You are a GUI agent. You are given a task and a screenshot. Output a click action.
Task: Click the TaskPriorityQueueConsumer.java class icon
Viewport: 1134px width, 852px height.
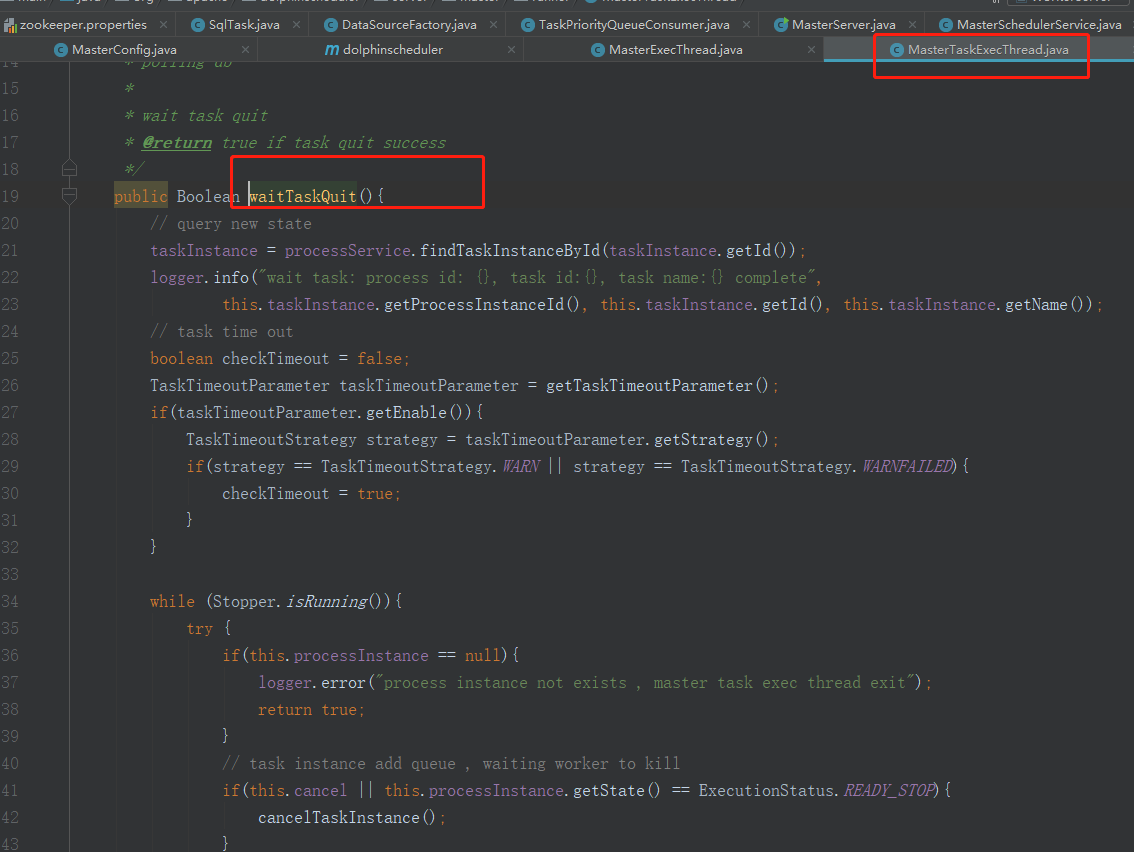tap(528, 25)
